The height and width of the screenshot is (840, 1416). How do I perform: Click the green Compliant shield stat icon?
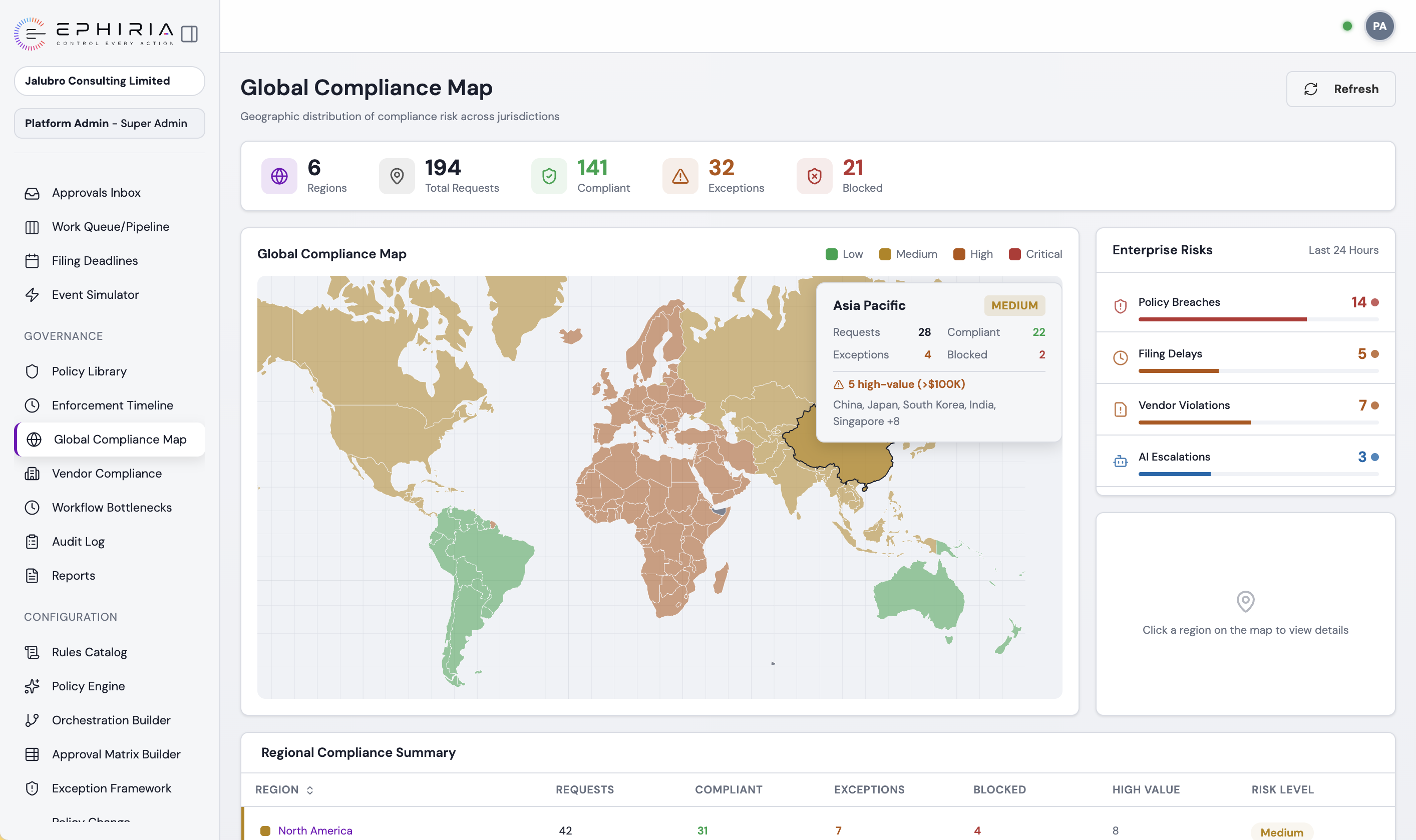tap(549, 176)
